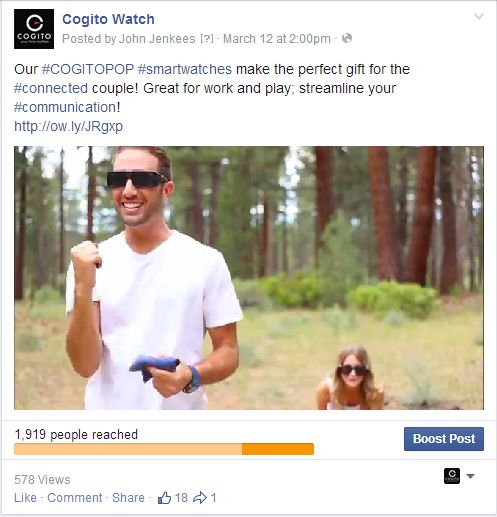Click Comment under the post
497x517 pixels.
click(x=75, y=498)
